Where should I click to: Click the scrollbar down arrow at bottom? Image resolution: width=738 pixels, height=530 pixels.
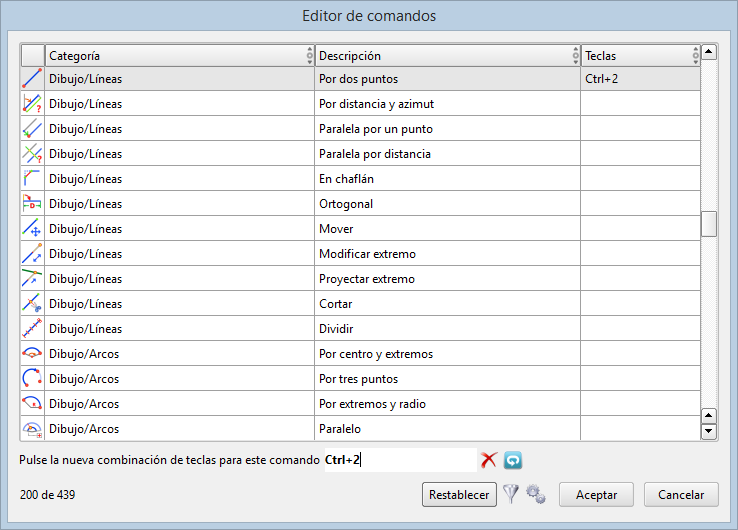709,431
